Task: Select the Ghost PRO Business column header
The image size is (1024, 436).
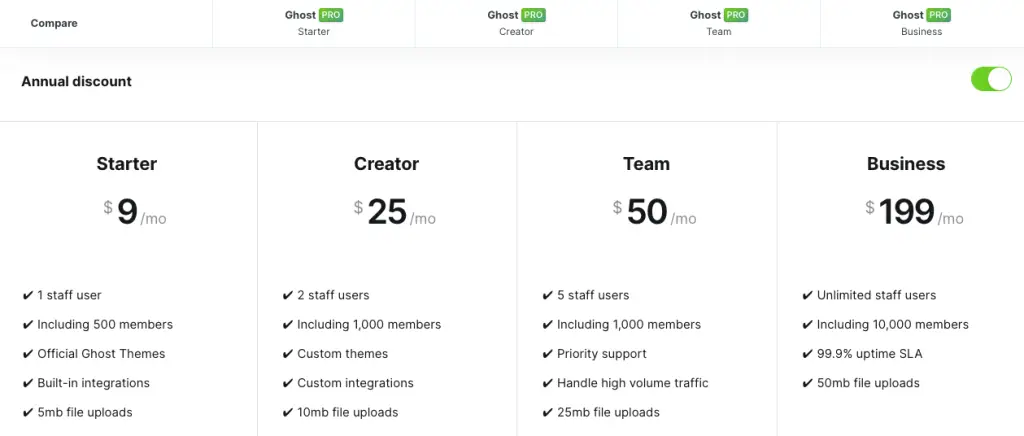Action: [x=921, y=23]
